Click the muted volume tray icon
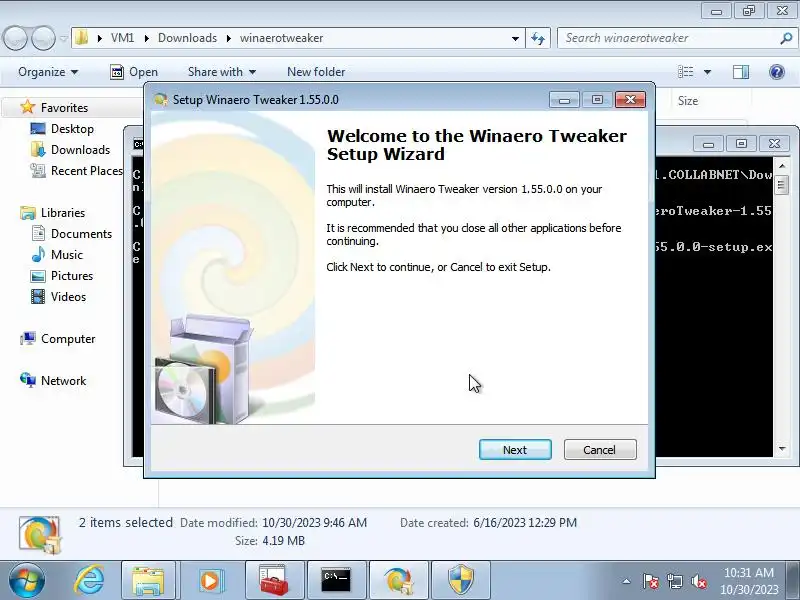Screen dimensions: 800x600 point(699,581)
